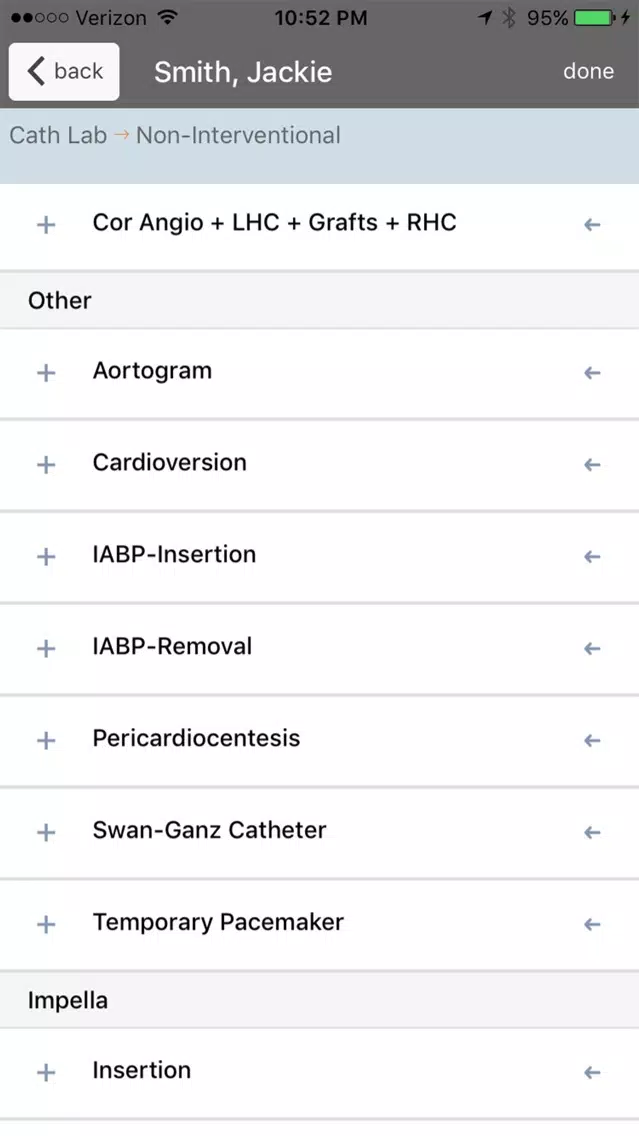Click the left arrow beside Temporary Pacemaker
The height and width of the screenshot is (1136, 639).
(x=592, y=924)
